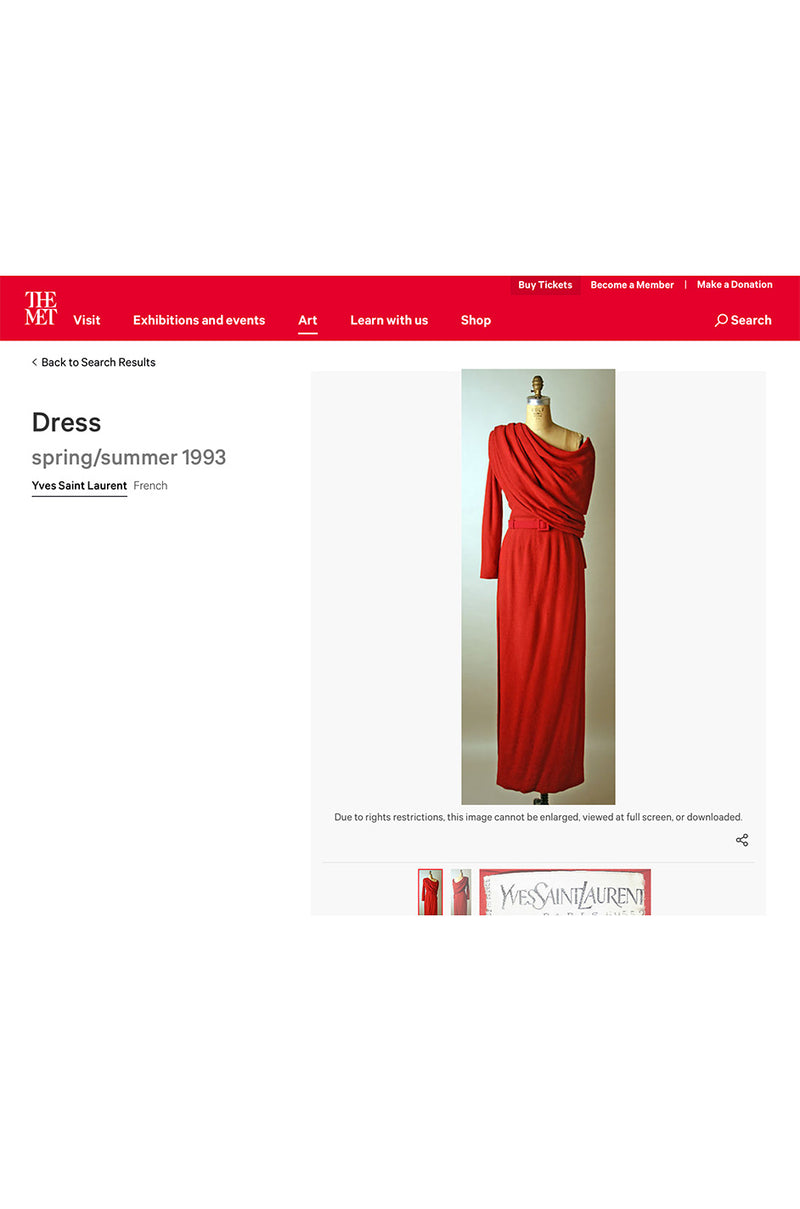Open search via the magnifier icon
This screenshot has height=1209, width=800.
[x=721, y=320]
